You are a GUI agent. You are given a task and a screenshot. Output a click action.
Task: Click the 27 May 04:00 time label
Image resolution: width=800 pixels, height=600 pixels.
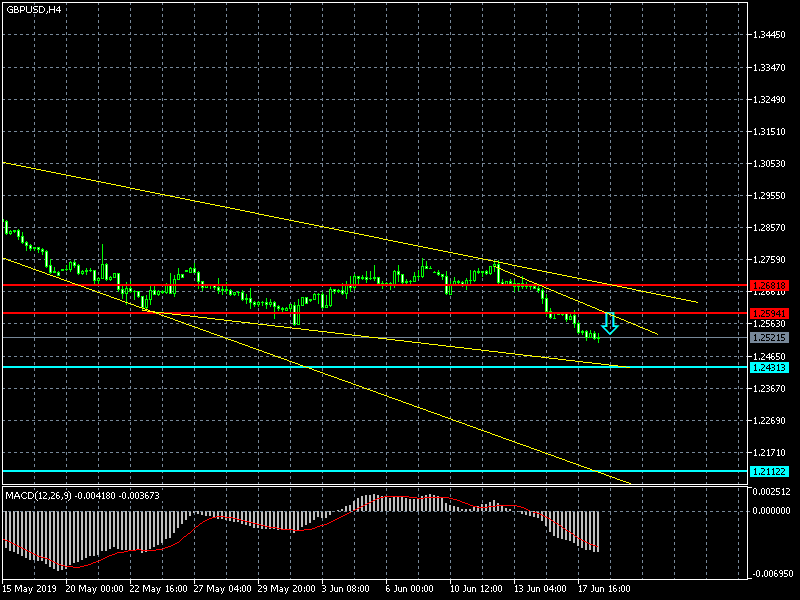point(223,589)
